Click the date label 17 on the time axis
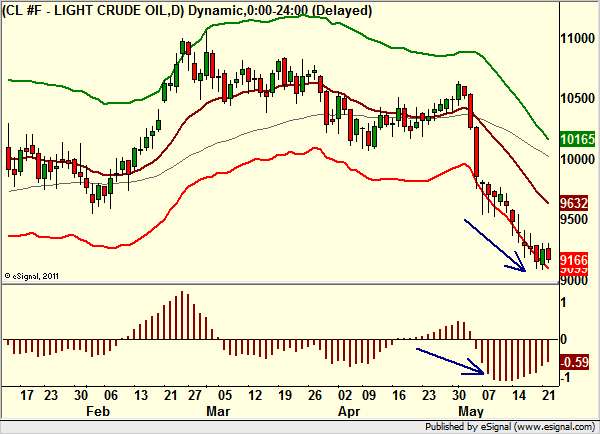Image resolution: width=600 pixels, height=434 pixels. click(x=27, y=395)
